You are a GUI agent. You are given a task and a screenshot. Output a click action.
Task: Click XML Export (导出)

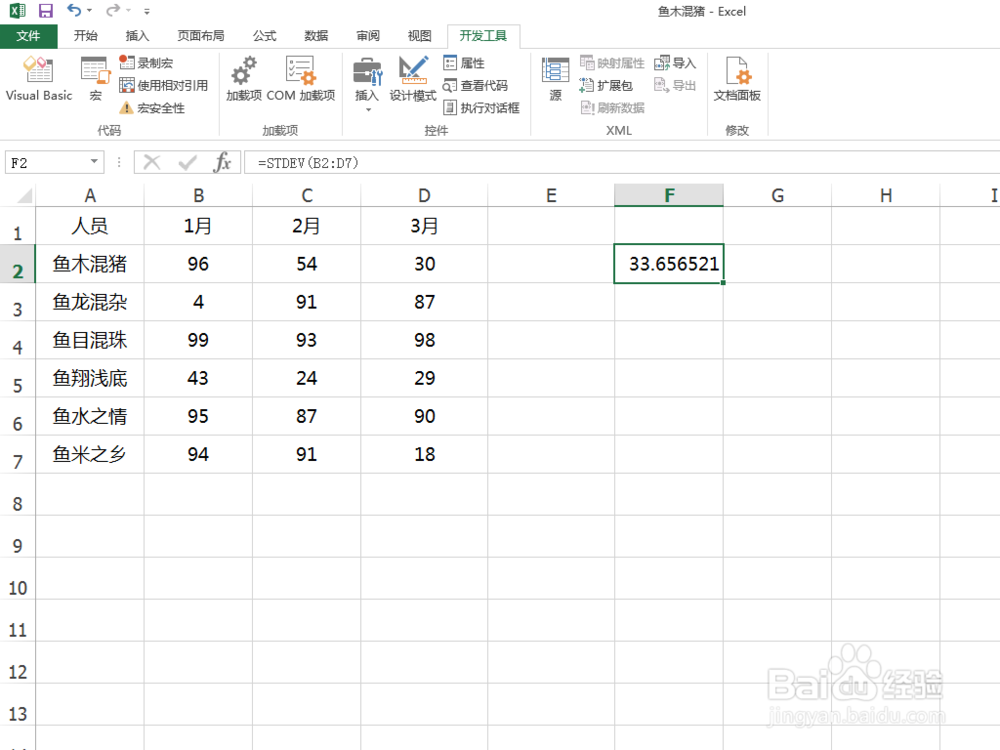tap(675, 85)
